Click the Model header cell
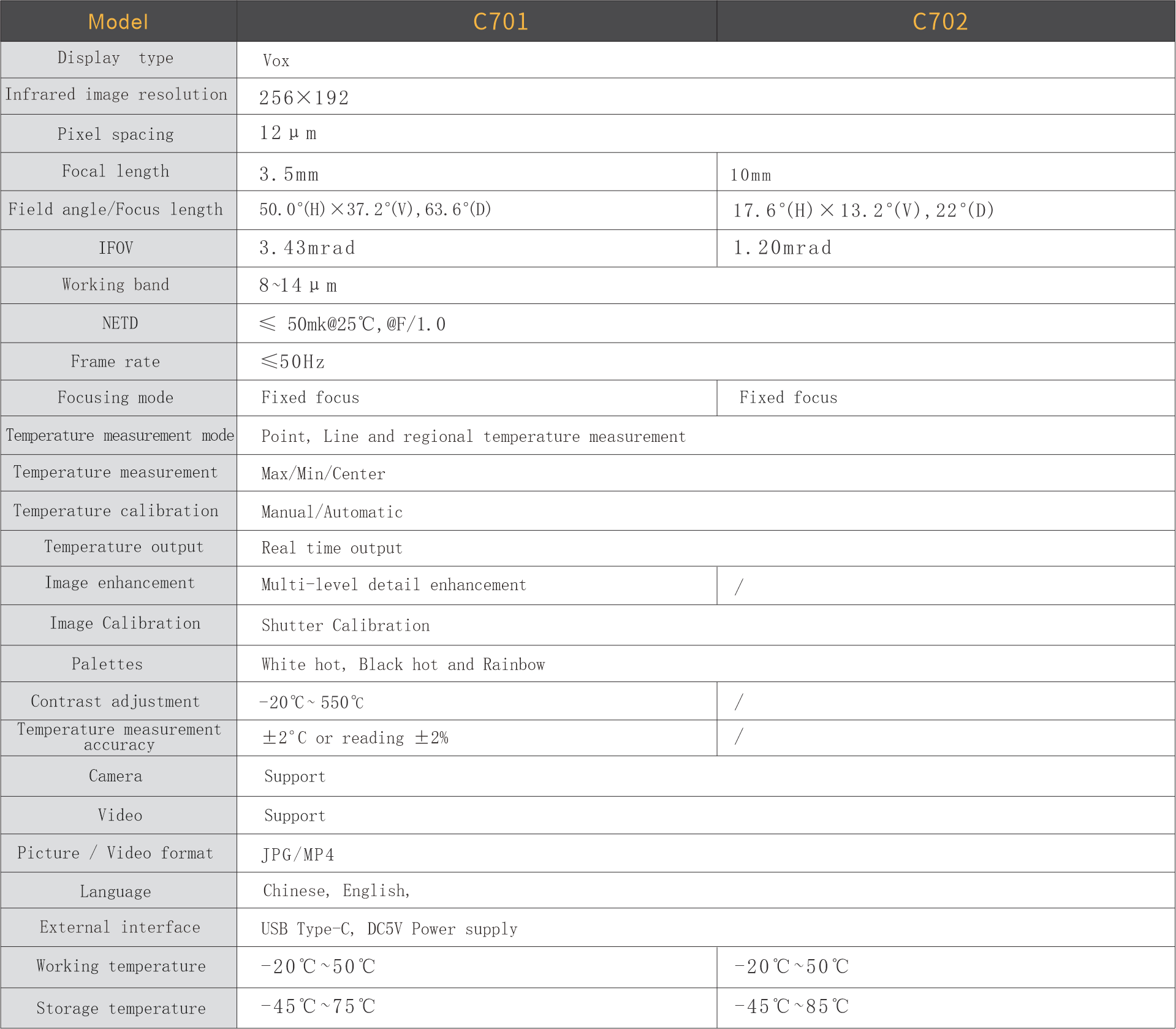Screen dimensions: 1176x1029 coord(118,21)
